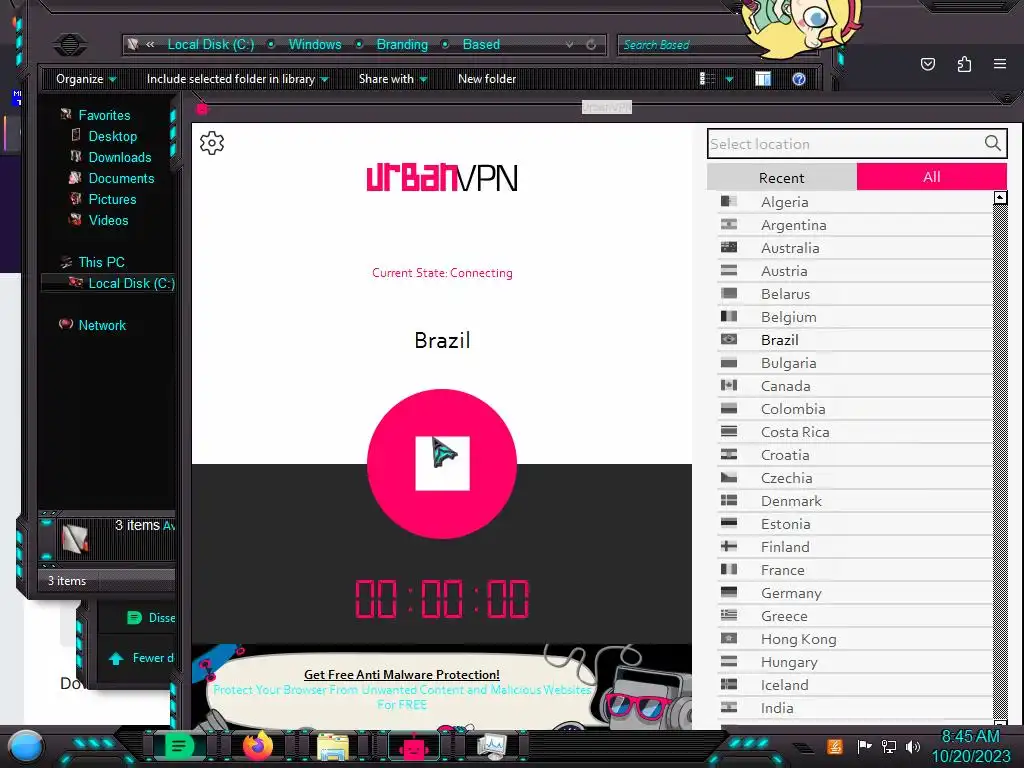Open Downloads in Explorer Favorites

click(120, 157)
